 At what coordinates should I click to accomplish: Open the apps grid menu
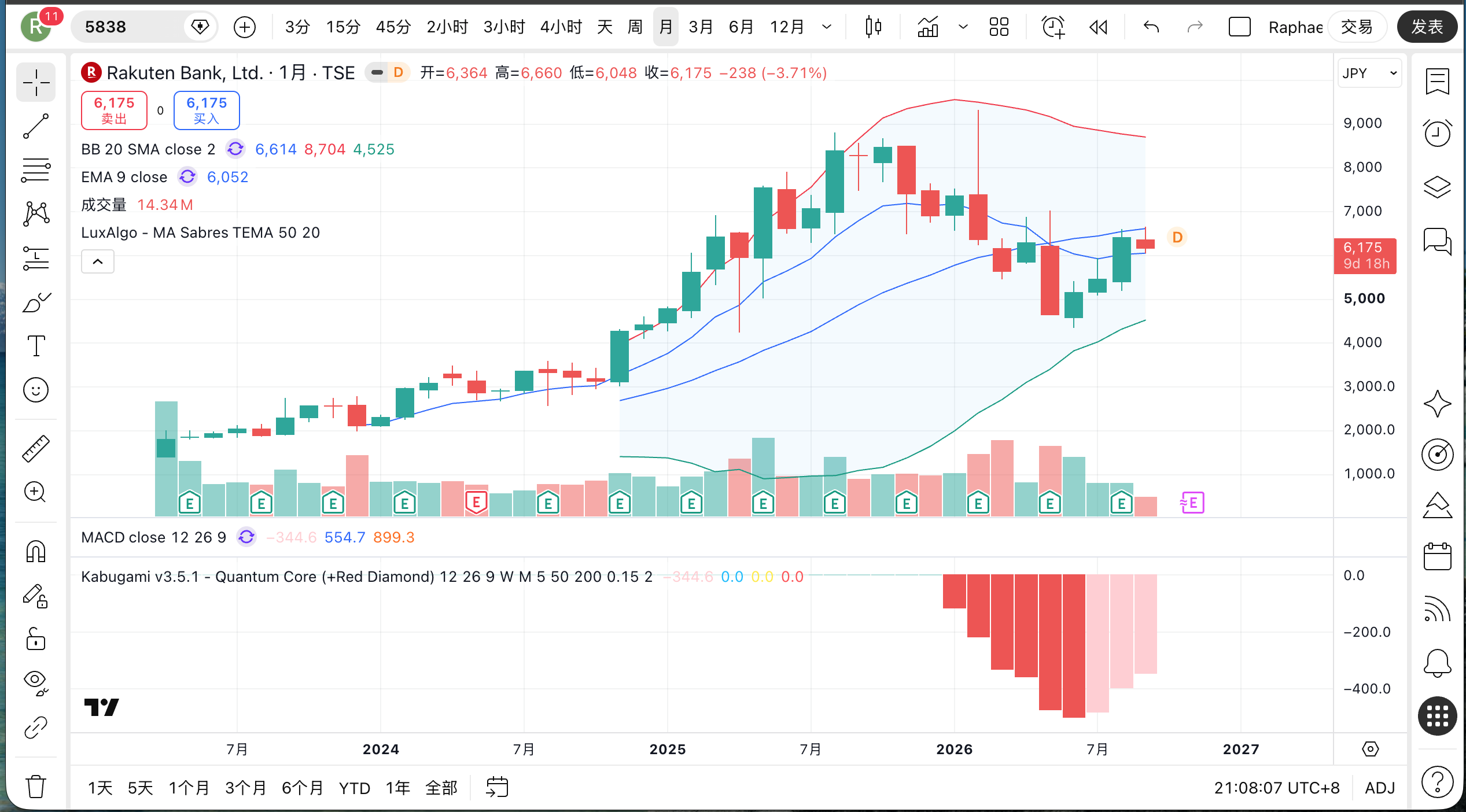tap(1438, 716)
